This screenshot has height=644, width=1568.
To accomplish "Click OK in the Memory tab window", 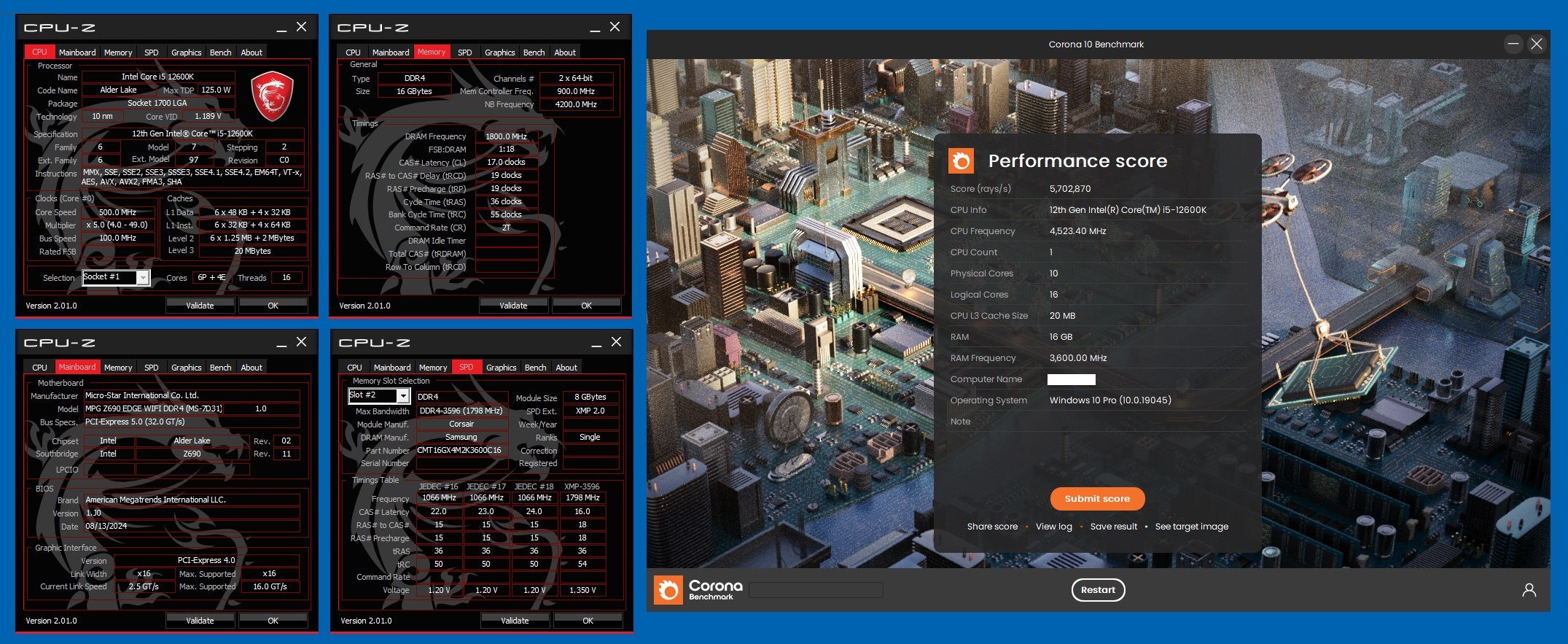I will coord(586,306).
